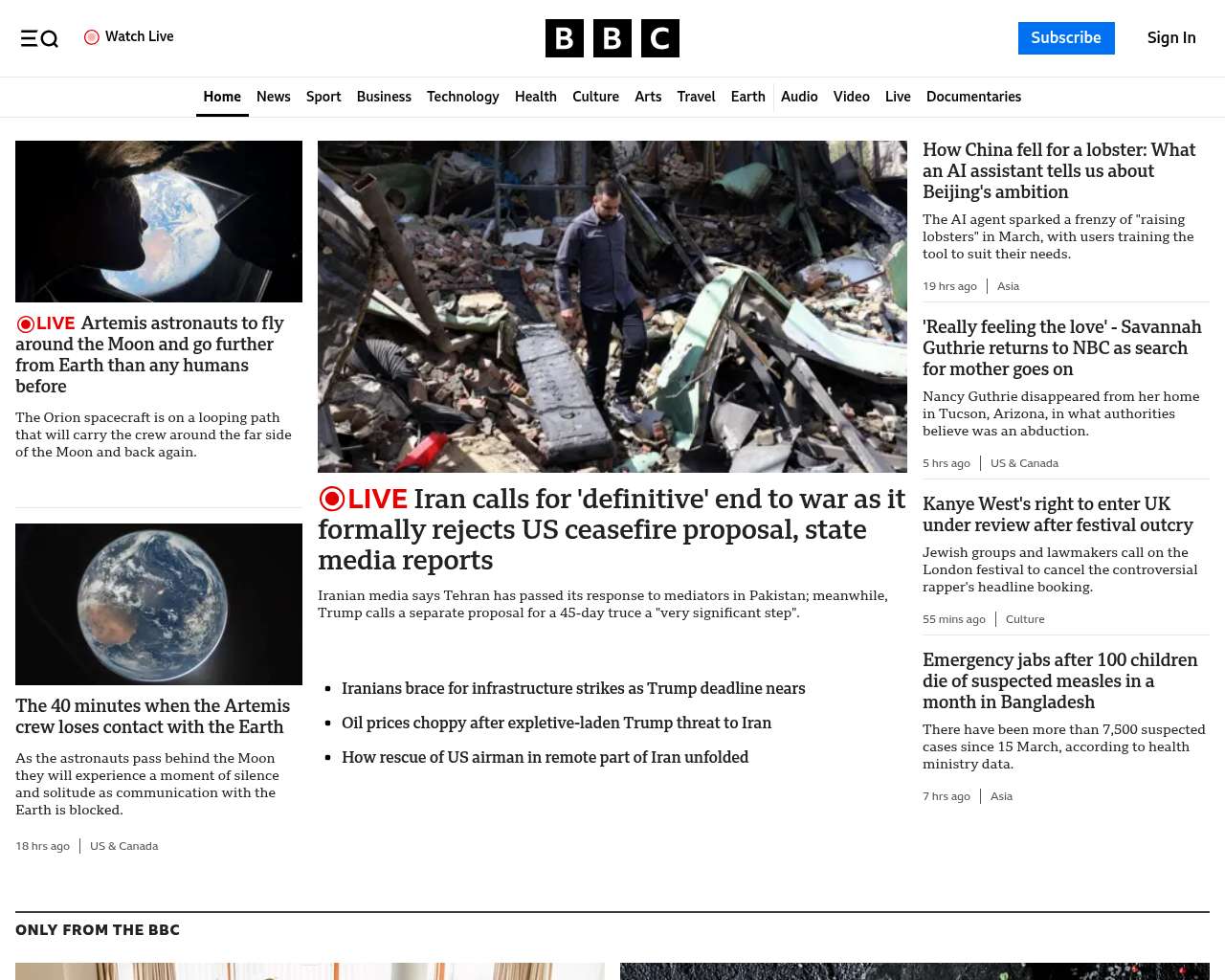The height and width of the screenshot is (980, 1225).
Task: Click Oil prices choppy bullet link
Action: click(x=556, y=723)
